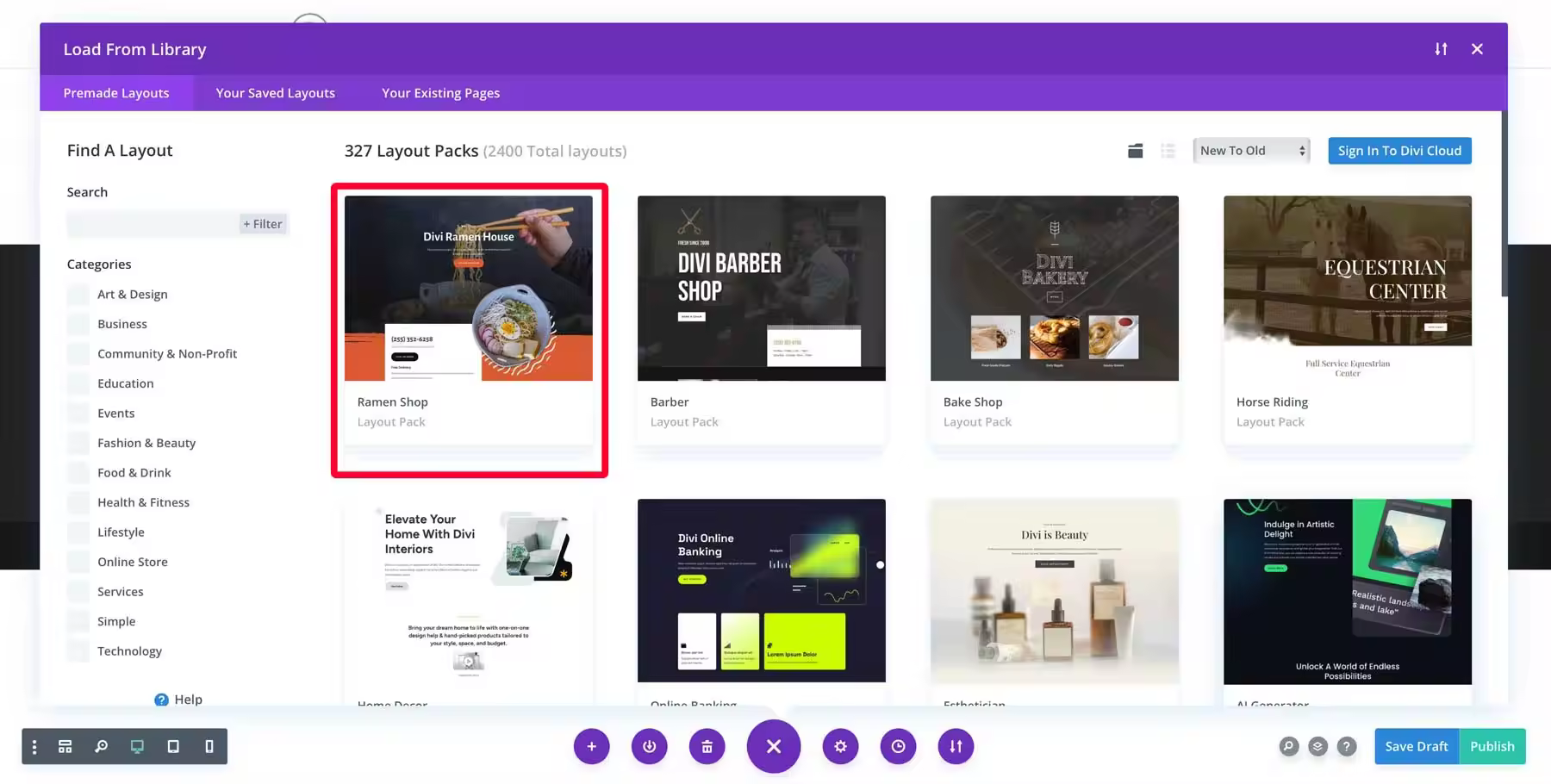1551x784 pixels.
Task: Open bottom toolbar portability arrows button
Action: pyautogui.click(x=956, y=747)
